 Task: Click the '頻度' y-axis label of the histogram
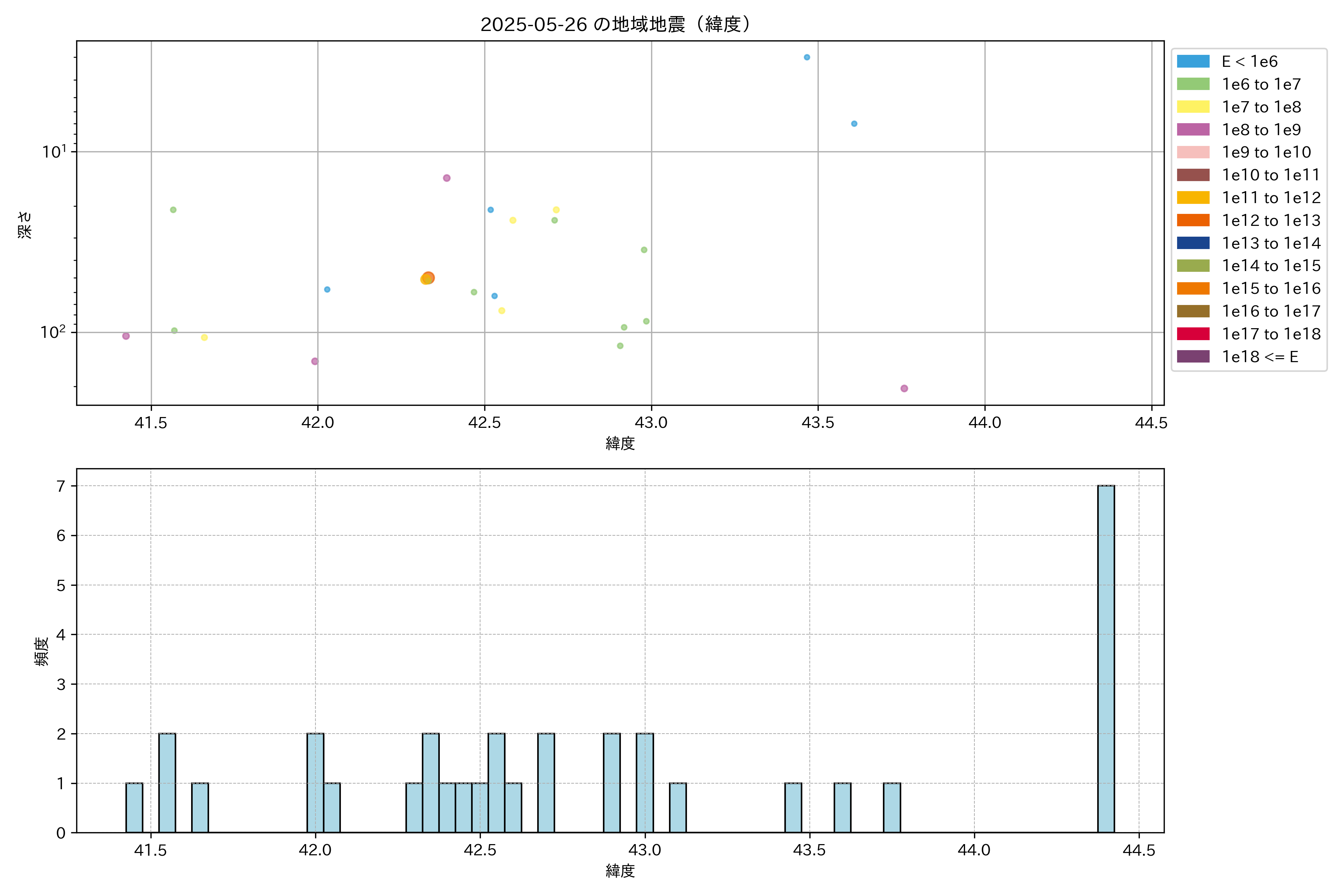(x=41, y=651)
